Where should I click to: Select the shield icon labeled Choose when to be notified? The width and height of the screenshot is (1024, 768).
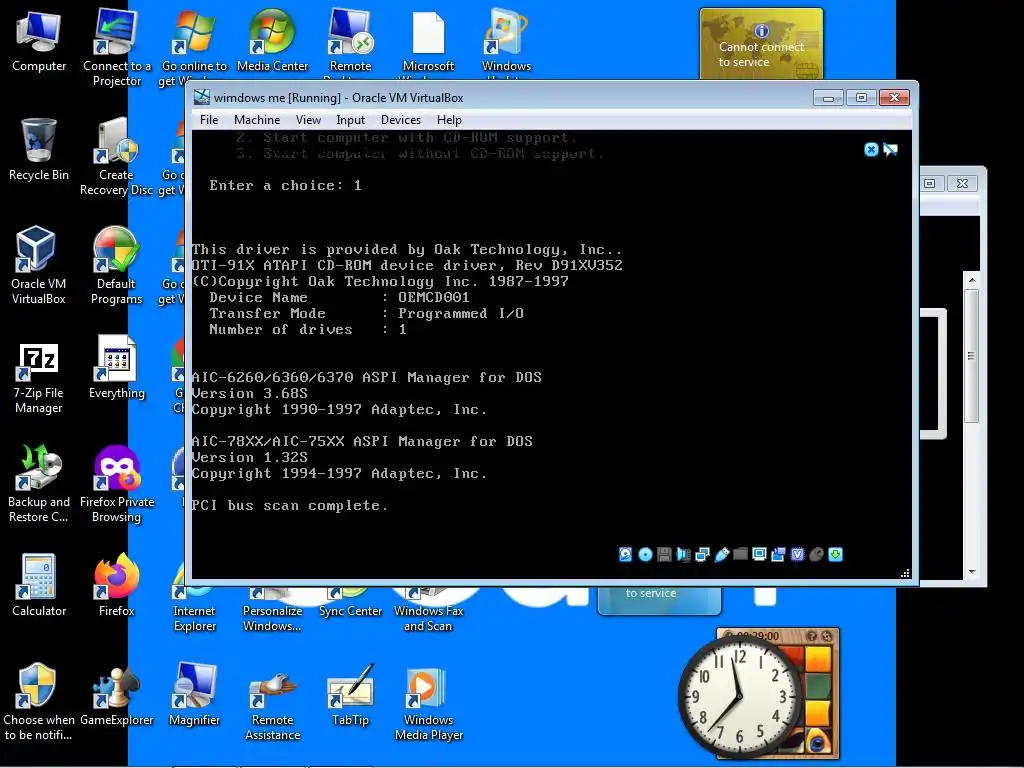pyautogui.click(x=39, y=702)
